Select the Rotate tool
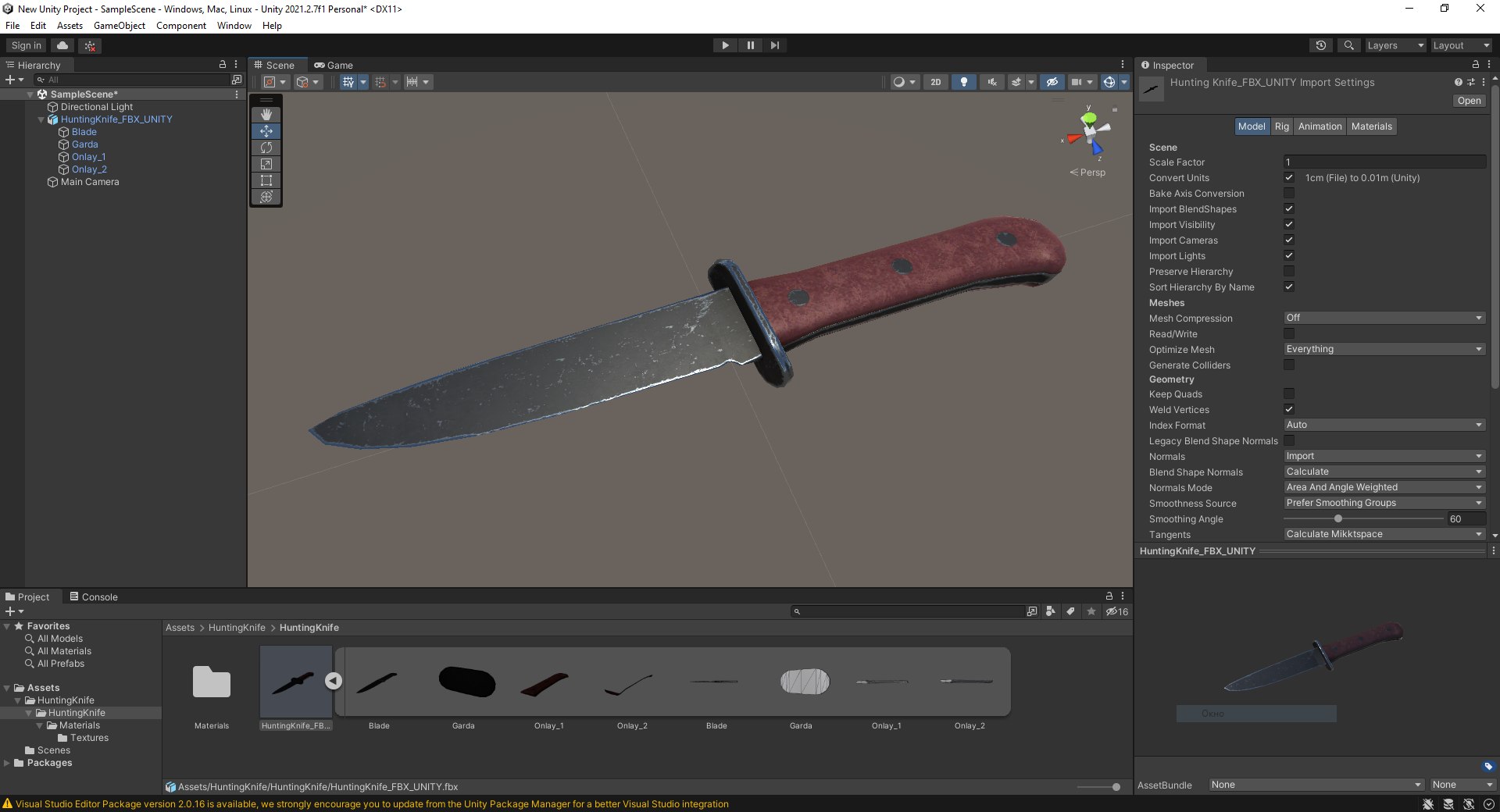The width and height of the screenshot is (1500, 812). [266, 148]
